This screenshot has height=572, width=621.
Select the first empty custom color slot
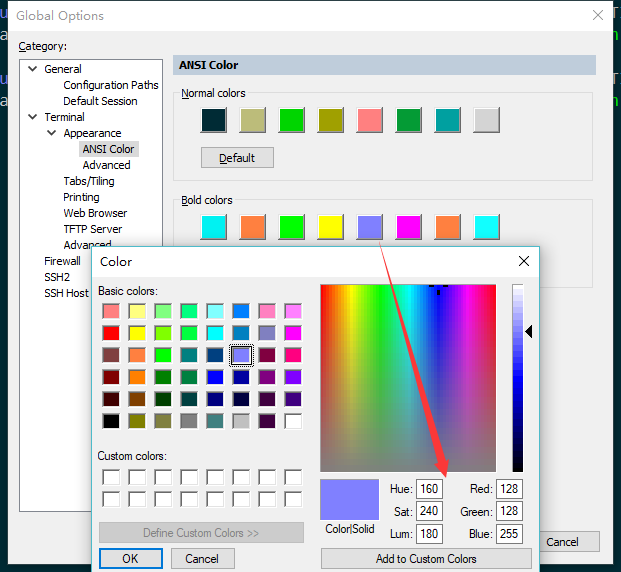[x=111, y=477]
